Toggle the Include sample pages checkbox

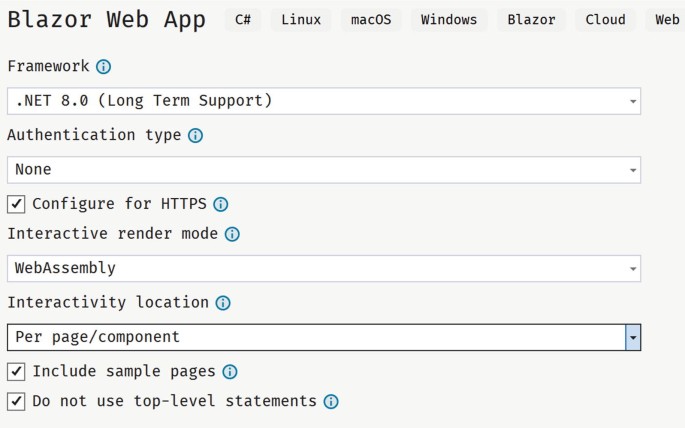coord(16,372)
